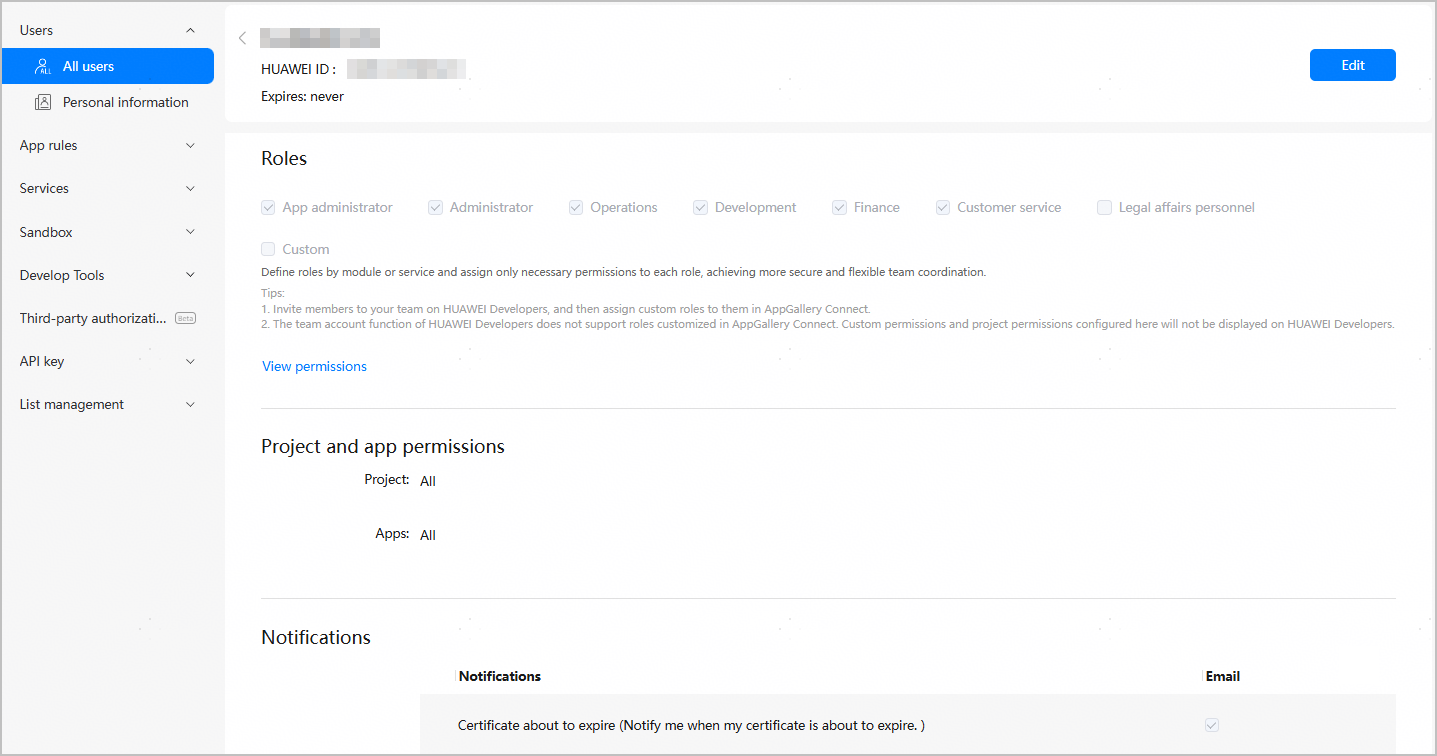
Task: Toggle the Legal affairs personnel checkbox
Action: point(1104,208)
